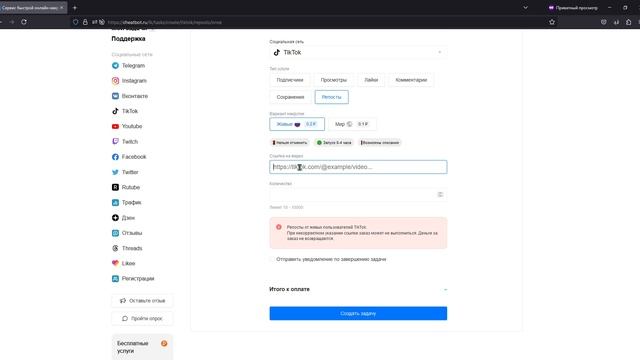
Task: Click the list icon in quantity field
Action: 440,195
